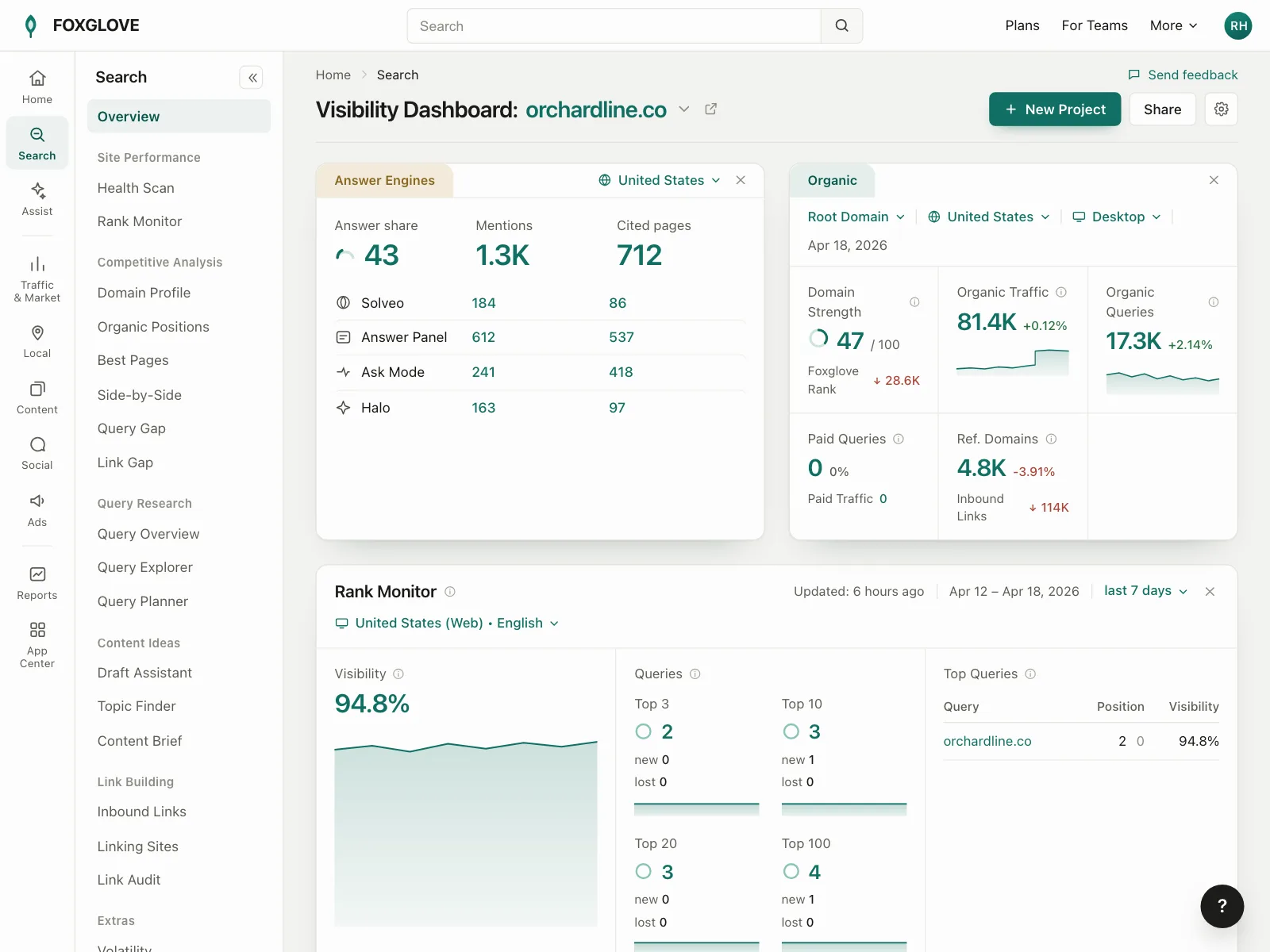Open Content Brief sidebar item
This screenshot has height=952, width=1270.
tap(140, 741)
